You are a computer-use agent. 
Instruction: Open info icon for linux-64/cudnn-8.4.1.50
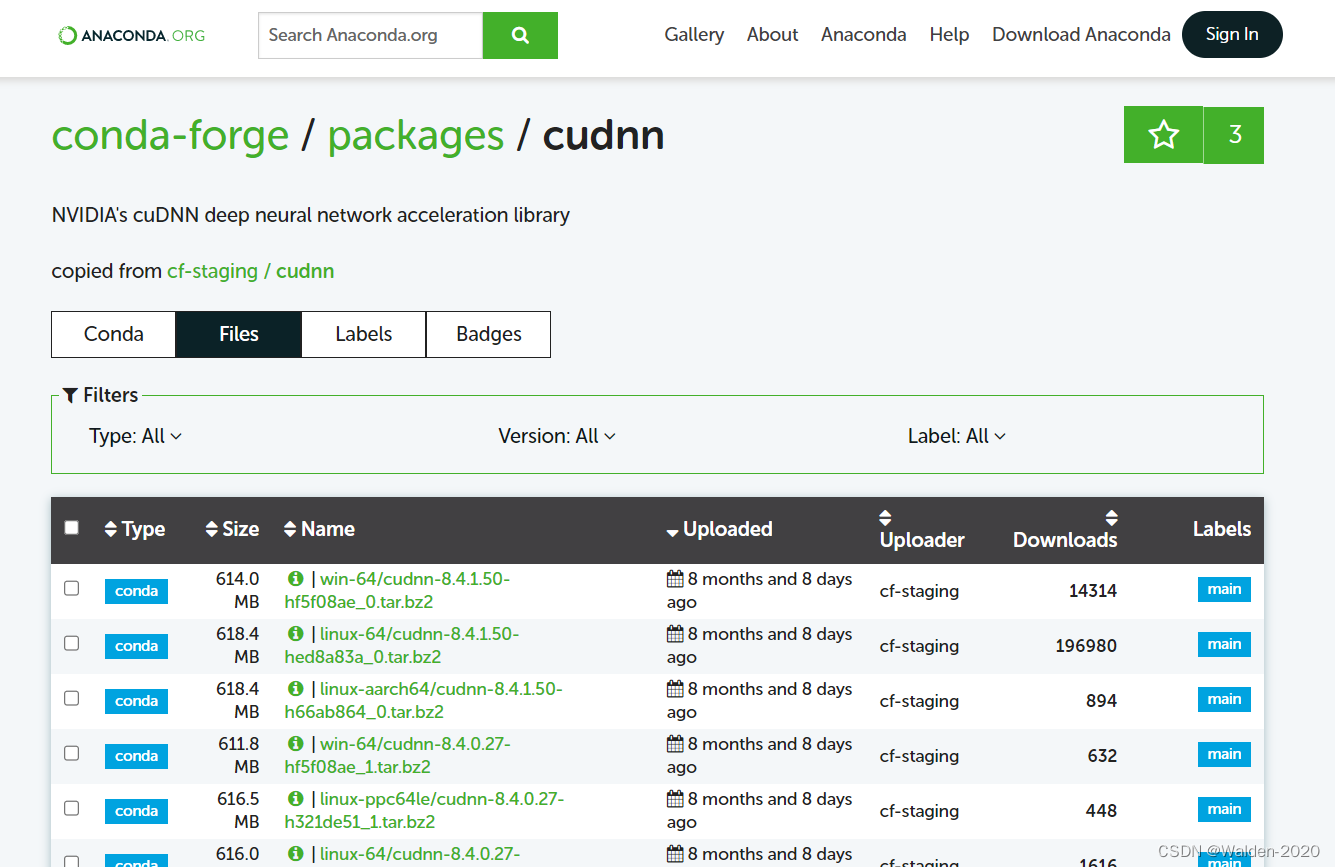(x=295, y=634)
